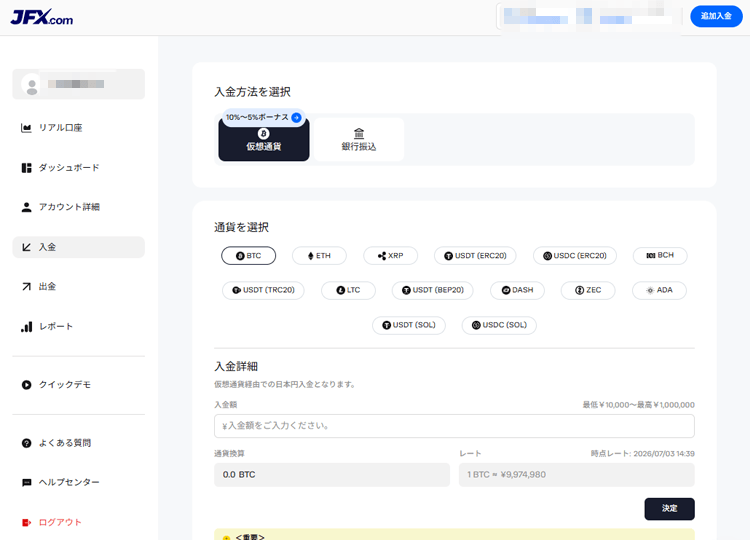Click the 最低¥10,000～最高¥1,000,000 limit text
Image resolution: width=750 pixels, height=540 pixels.
point(638,405)
